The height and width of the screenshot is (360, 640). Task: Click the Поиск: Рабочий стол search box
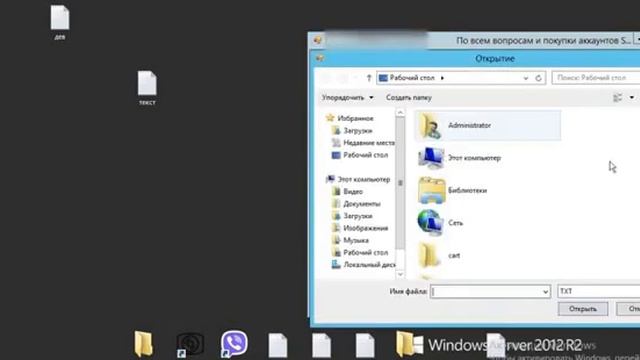[x=596, y=78]
